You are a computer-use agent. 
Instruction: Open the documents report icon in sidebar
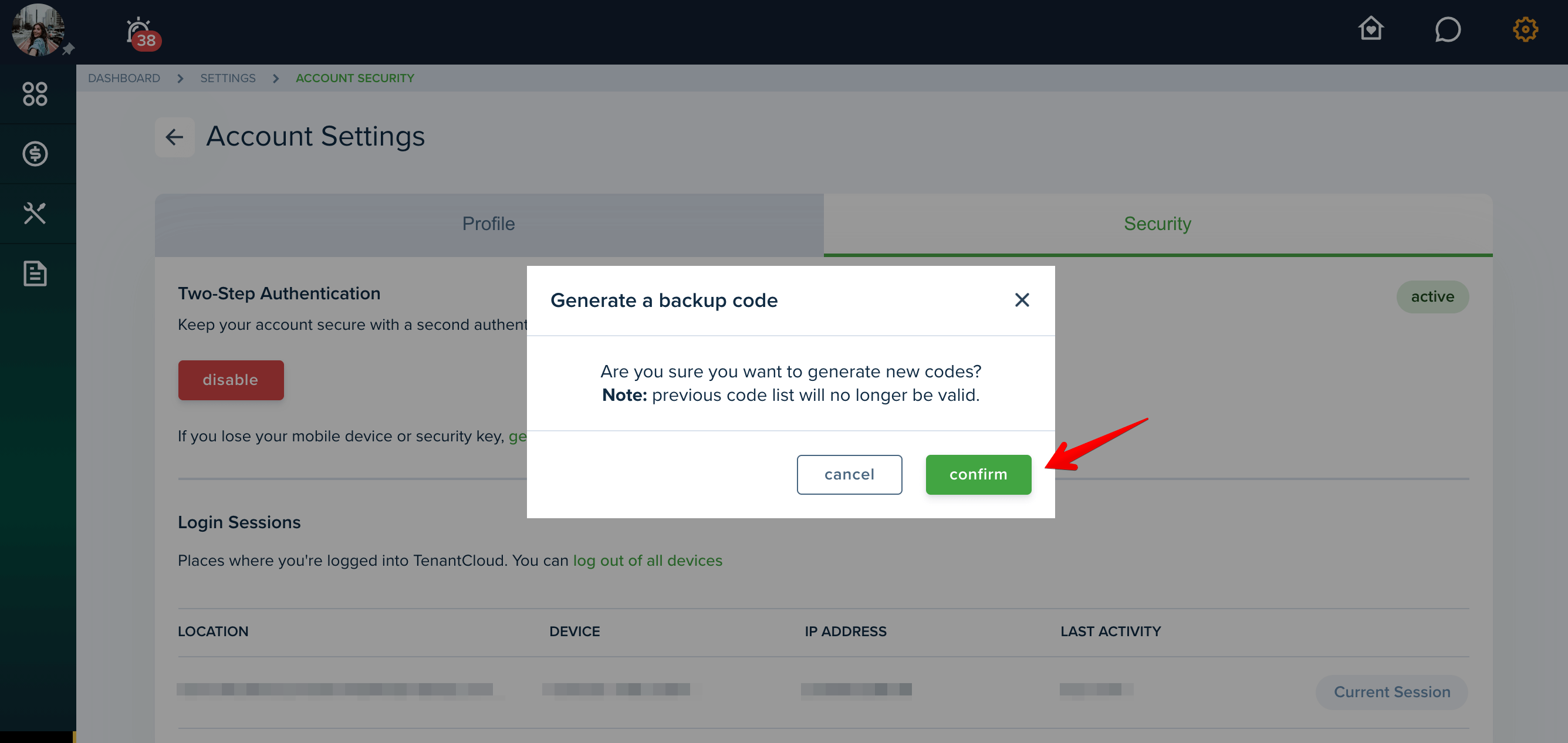point(35,273)
